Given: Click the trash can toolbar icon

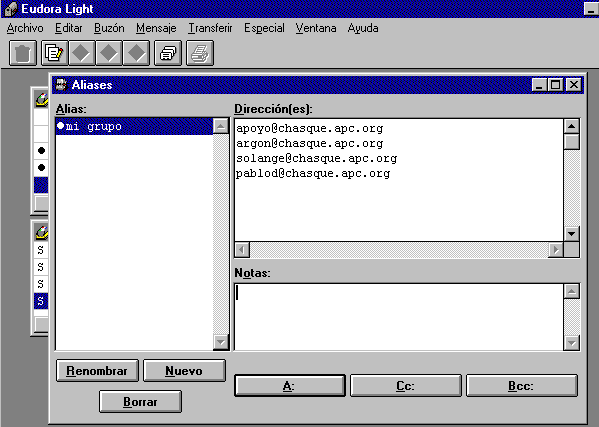Looking at the screenshot, I should pos(23,53).
